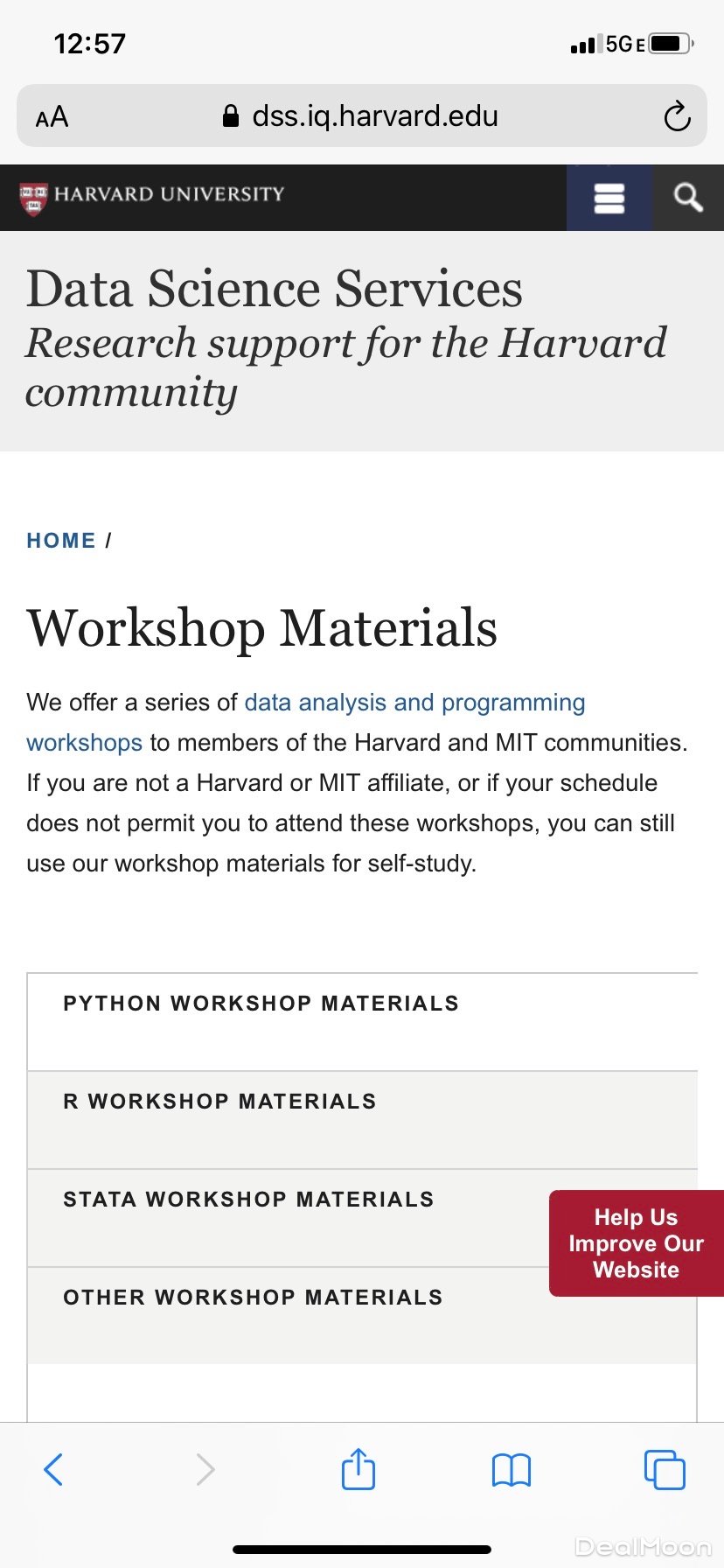Viewport: 724px width, 1568px height.
Task: Tap the forward navigation arrow
Action: [x=205, y=1469]
